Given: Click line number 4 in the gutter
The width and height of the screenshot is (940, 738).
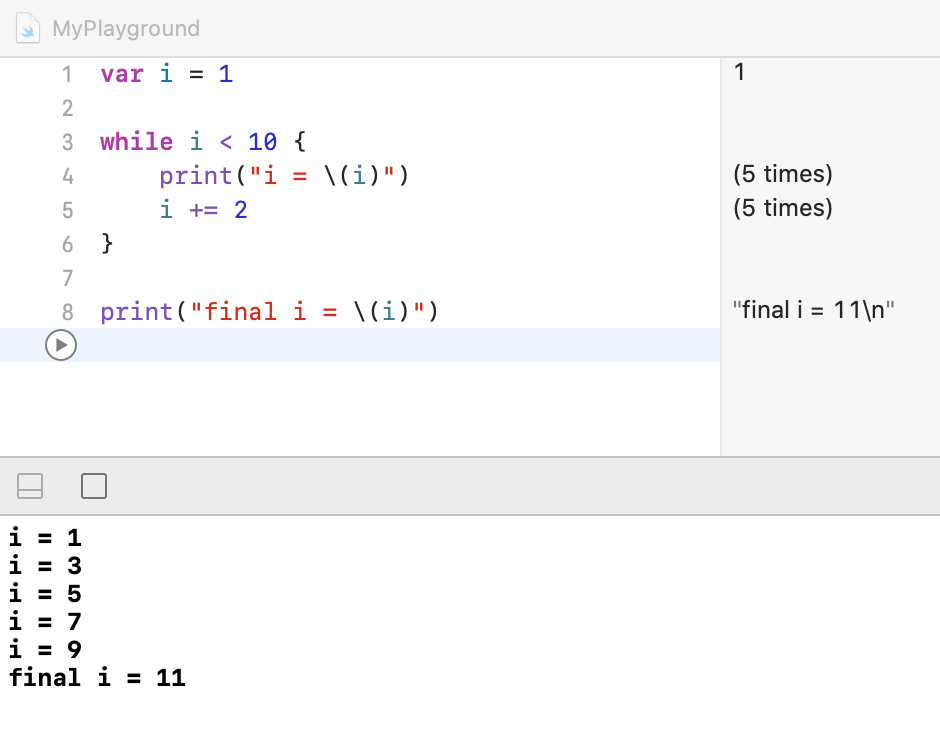Looking at the screenshot, I should point(67,176).
